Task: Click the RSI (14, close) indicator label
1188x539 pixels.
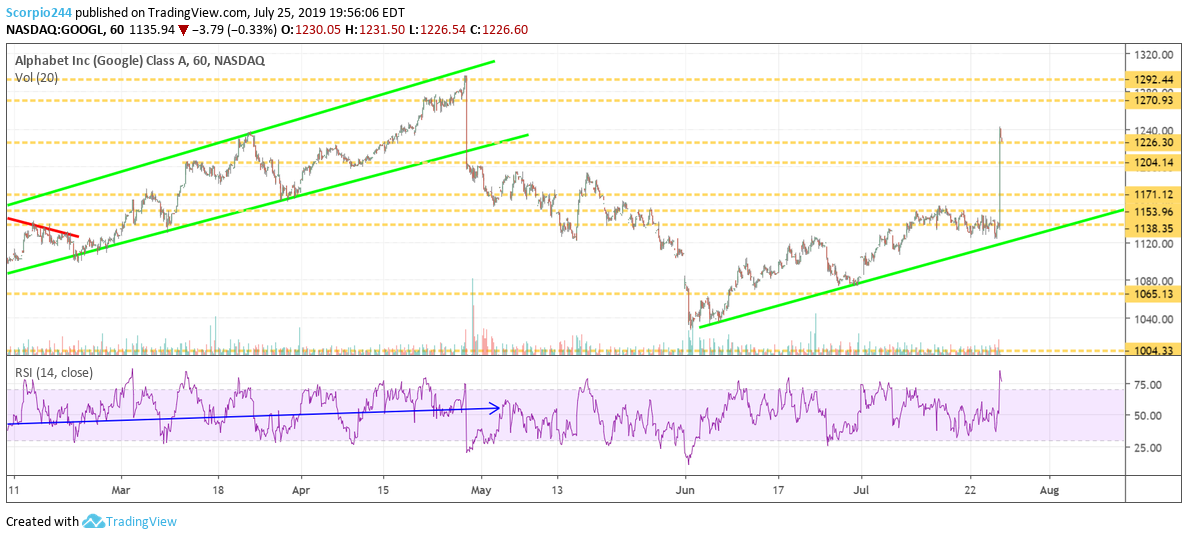Action: coord(55,371)
